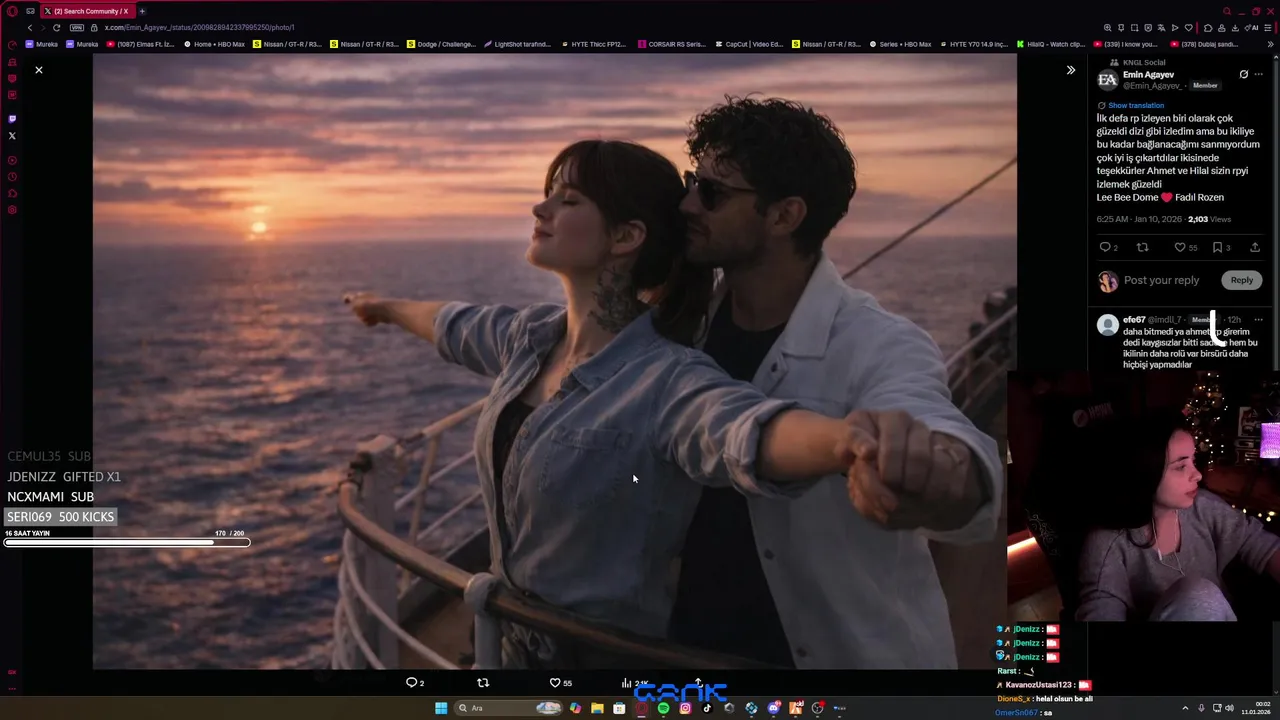The height and width of the screenshot is (720, 1280).
Task: Go back in browser history
Action: [x=30, y=28]
